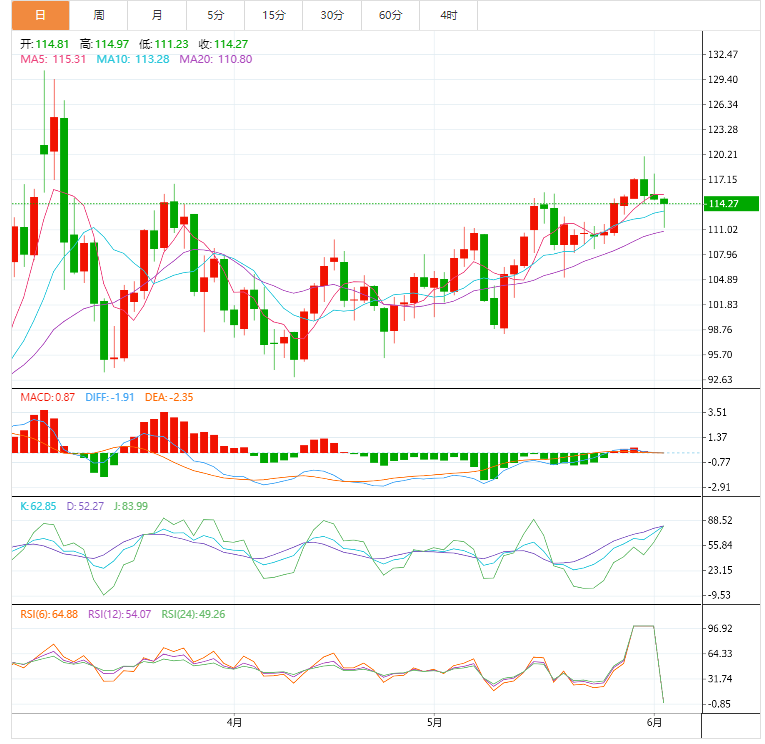
Task: Open the 15分 interval tab
Action: [x=273, y=15]
